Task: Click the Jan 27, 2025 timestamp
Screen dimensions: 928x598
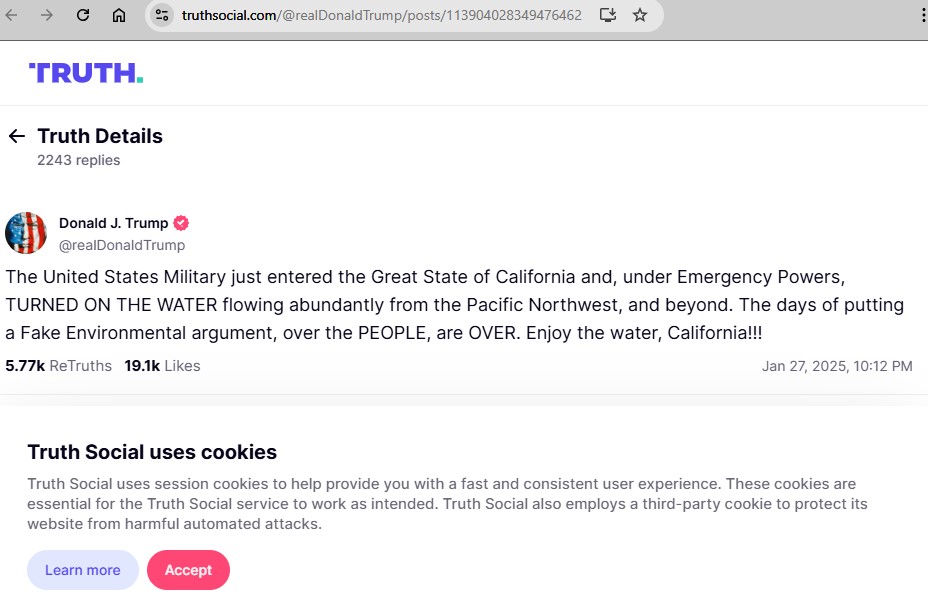Action: click(836, 366)
